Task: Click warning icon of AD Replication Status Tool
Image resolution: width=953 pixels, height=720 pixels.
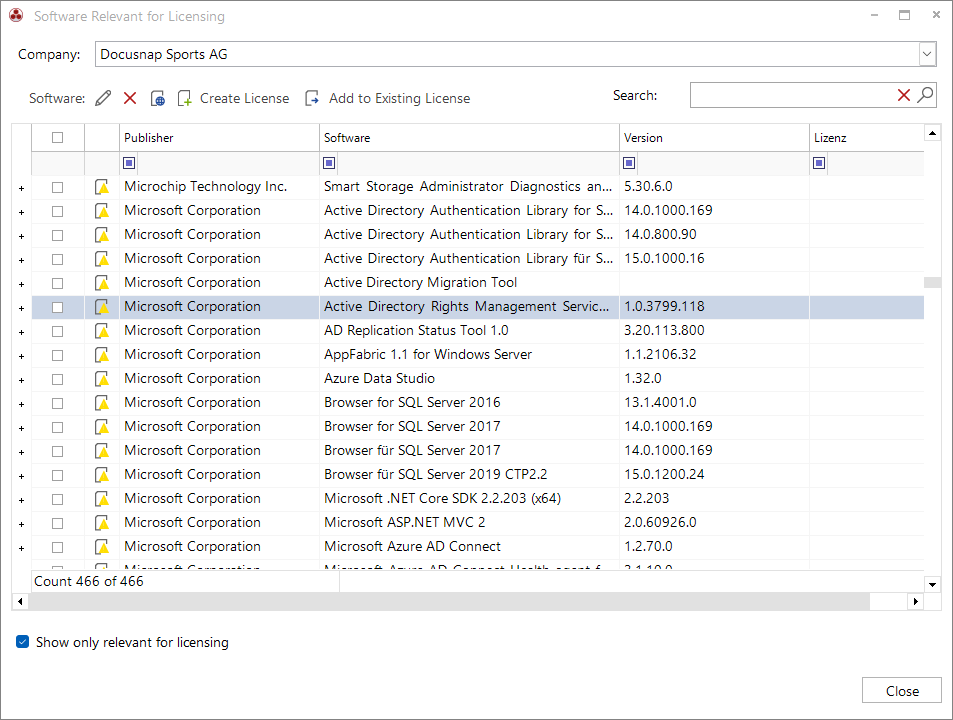Action: click(x=102, y=331)
